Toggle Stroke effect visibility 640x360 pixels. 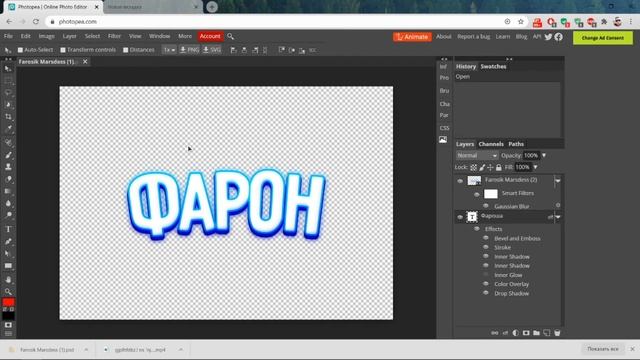click(x=486, y=247)
